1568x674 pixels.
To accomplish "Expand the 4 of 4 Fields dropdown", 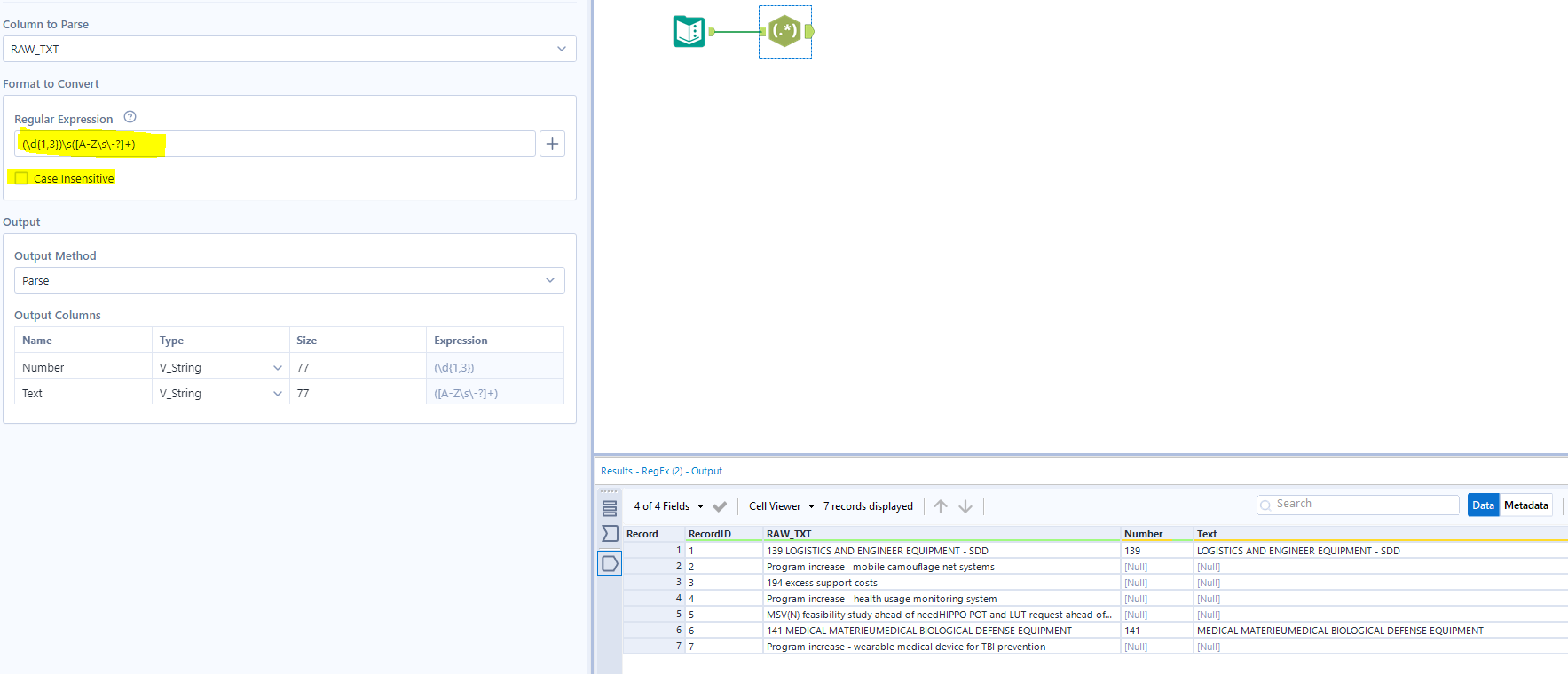I will 668,506.
